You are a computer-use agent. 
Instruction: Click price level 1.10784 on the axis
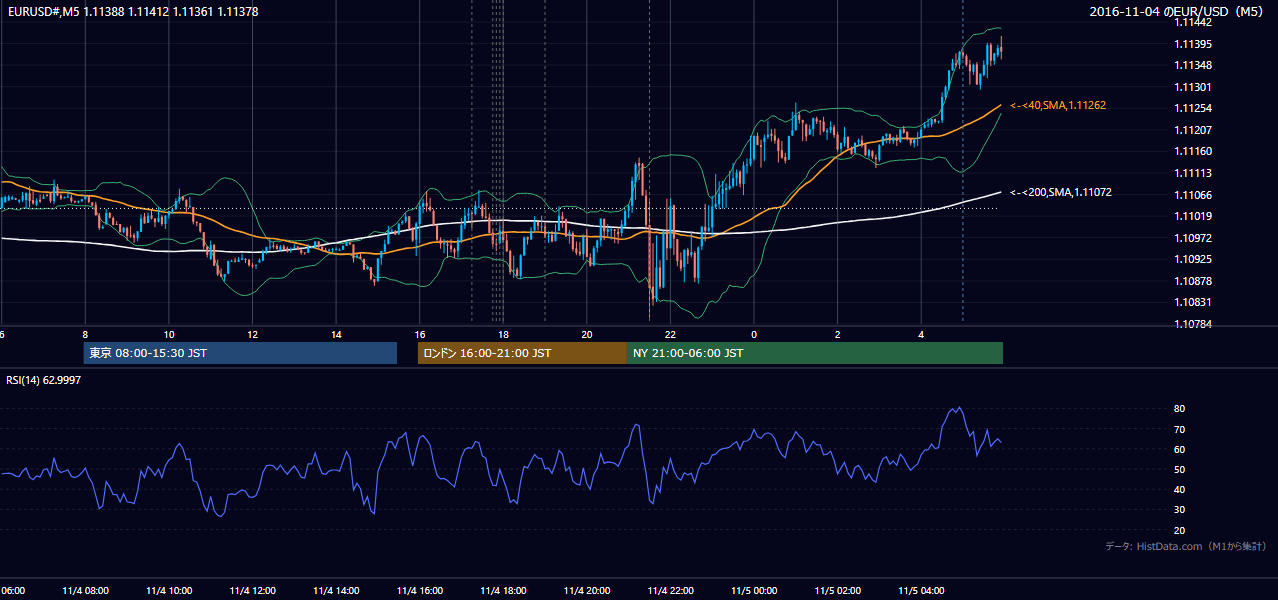(1192, 324)
